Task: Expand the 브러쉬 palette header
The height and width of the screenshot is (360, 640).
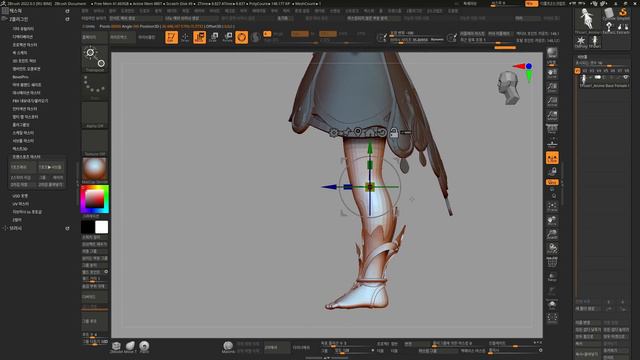Action: pyautogui.click(x=16, y=228)
